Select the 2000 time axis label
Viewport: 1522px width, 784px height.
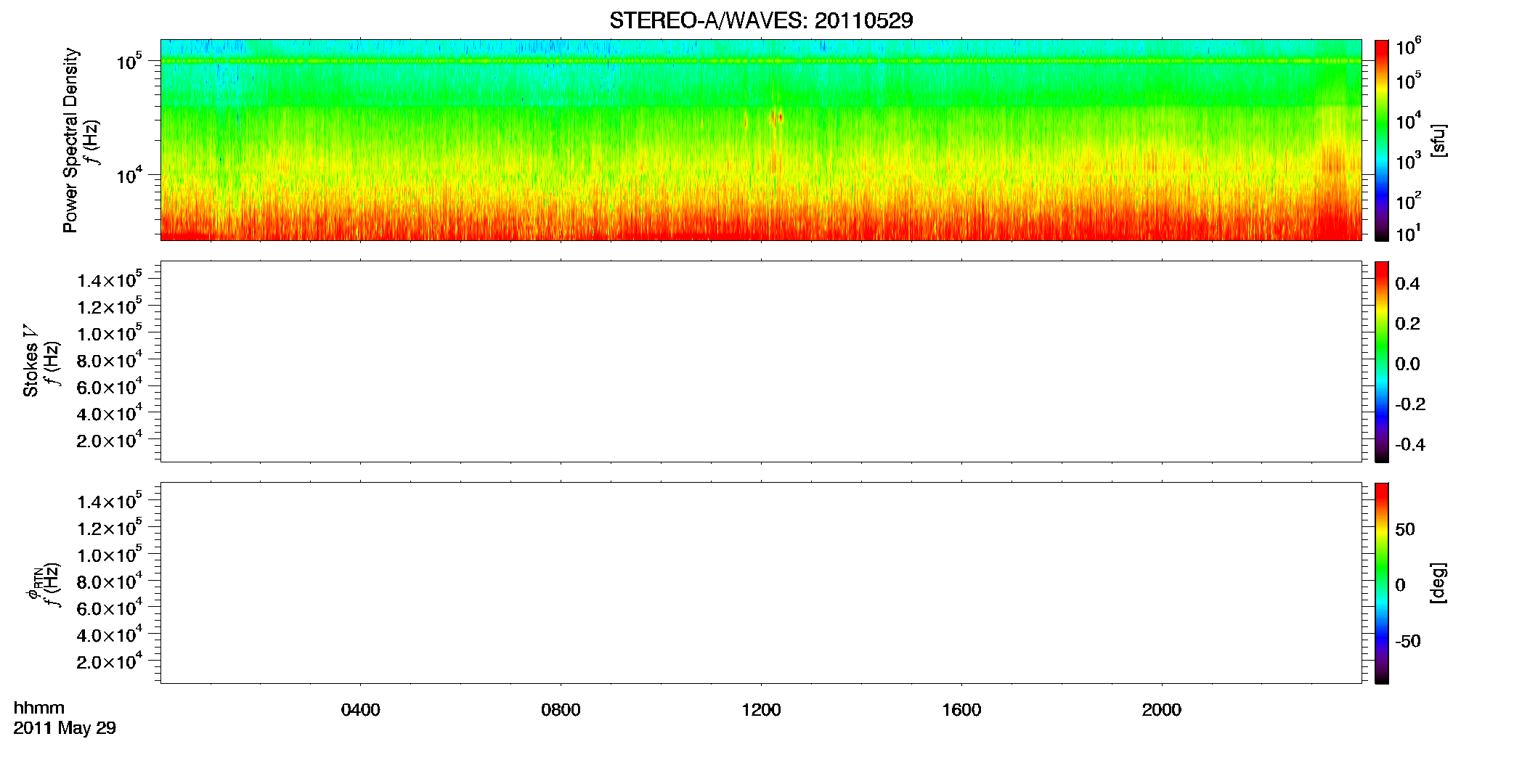(1162, 710)
